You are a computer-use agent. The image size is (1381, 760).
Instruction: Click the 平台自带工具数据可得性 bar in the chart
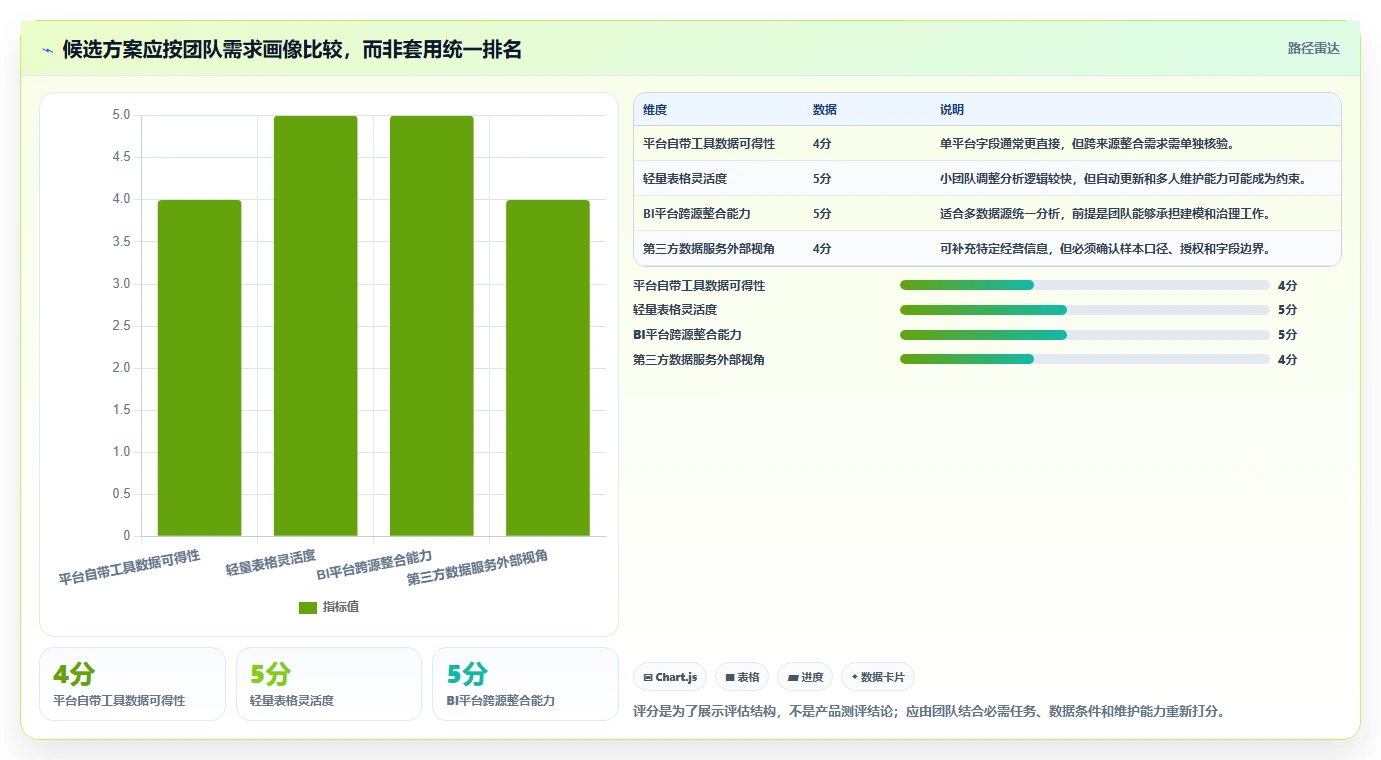point(200,368)
